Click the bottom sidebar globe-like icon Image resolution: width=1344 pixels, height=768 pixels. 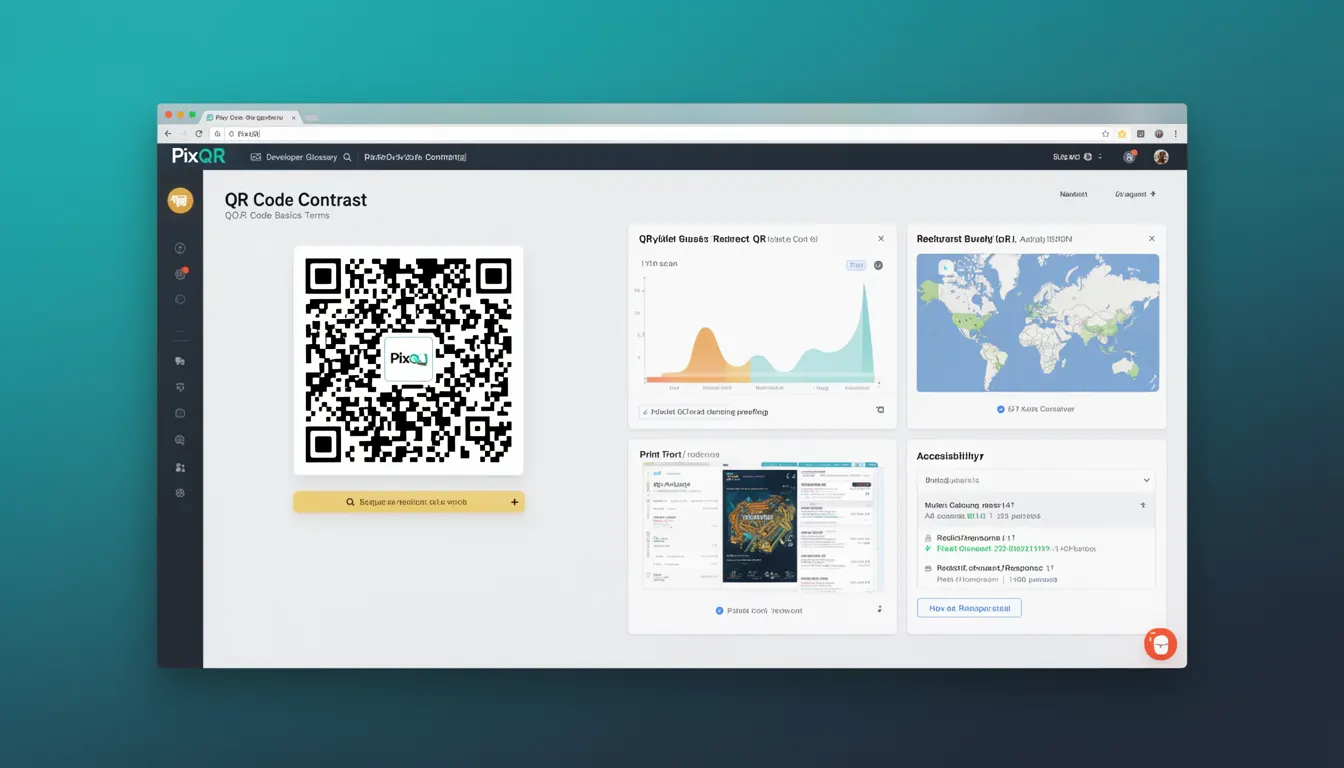coord(180,492)
